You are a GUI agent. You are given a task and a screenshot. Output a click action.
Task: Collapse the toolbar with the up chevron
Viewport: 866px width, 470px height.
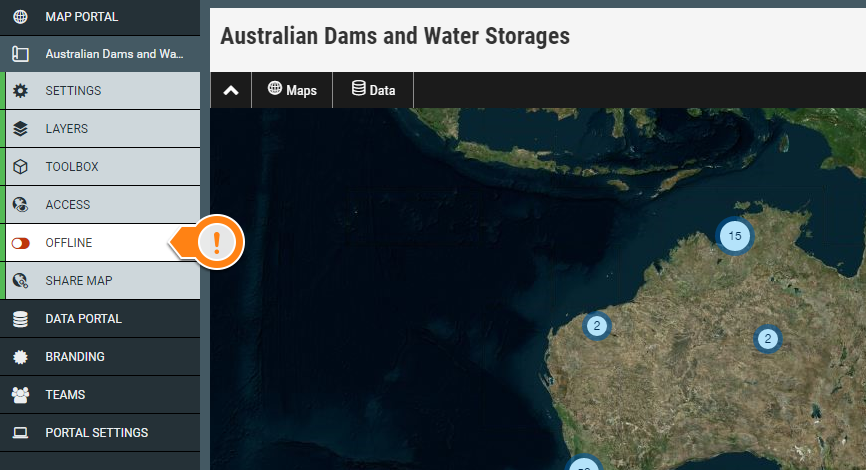click(x=231, y=90)
